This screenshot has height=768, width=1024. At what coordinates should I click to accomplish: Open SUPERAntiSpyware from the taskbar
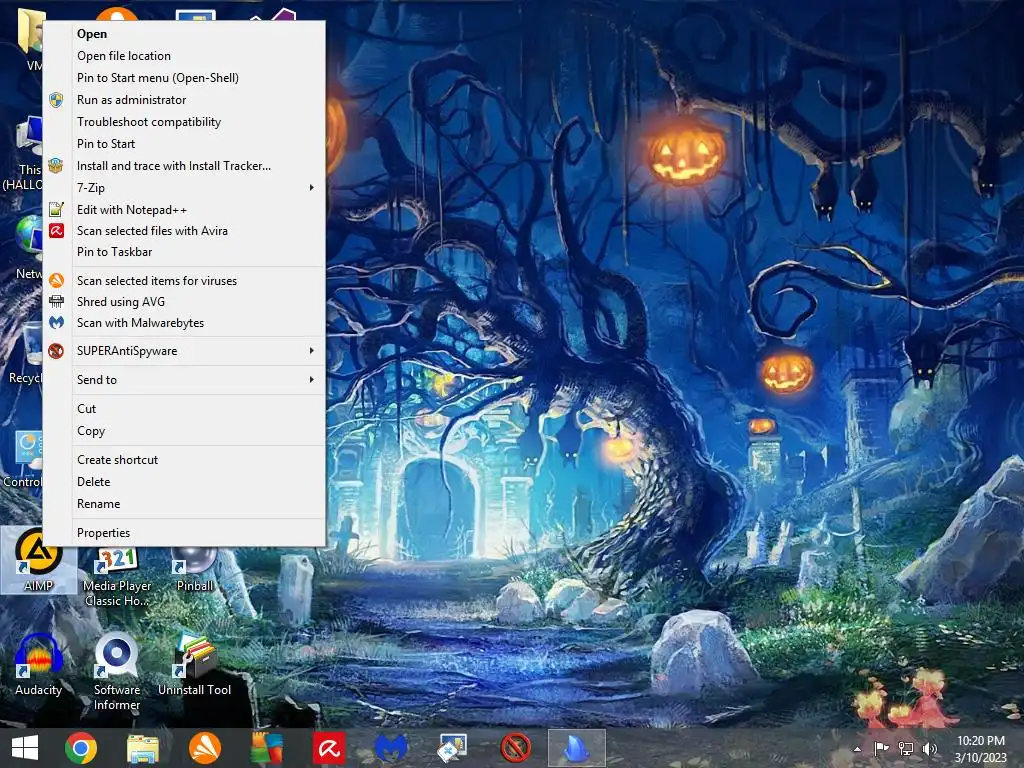pyautogui.click(x=515, y=748)
